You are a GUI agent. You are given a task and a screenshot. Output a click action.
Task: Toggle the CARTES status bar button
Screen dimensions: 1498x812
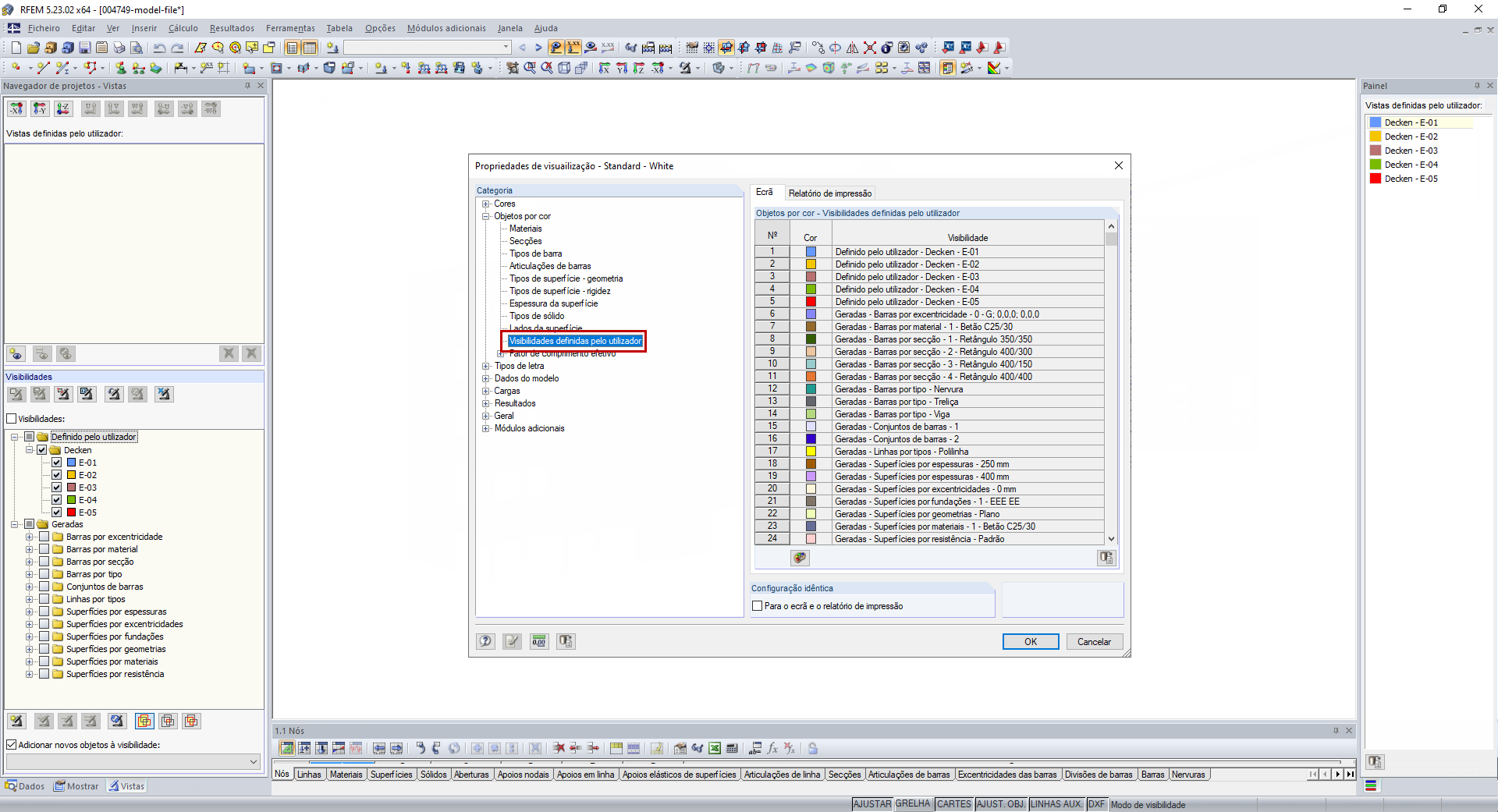pyautogui.click(x=954, y=804)
